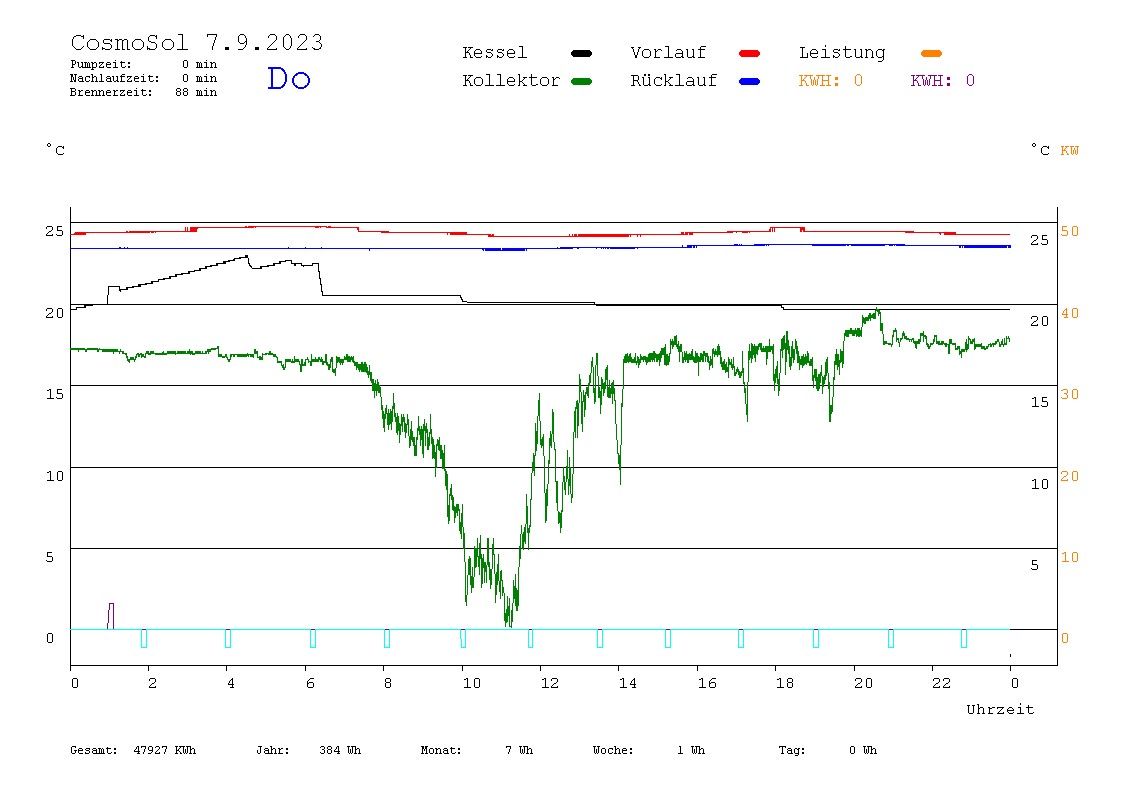This screenshot has width=1148, height=812.
Task: Click the Vorlauf legend label
Action: coord(668,53)
